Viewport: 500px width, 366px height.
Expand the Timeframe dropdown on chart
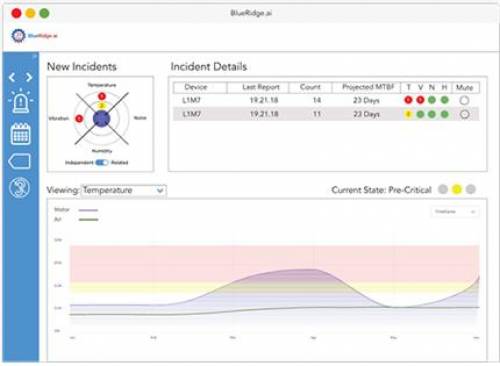click(x=455, y=212)
